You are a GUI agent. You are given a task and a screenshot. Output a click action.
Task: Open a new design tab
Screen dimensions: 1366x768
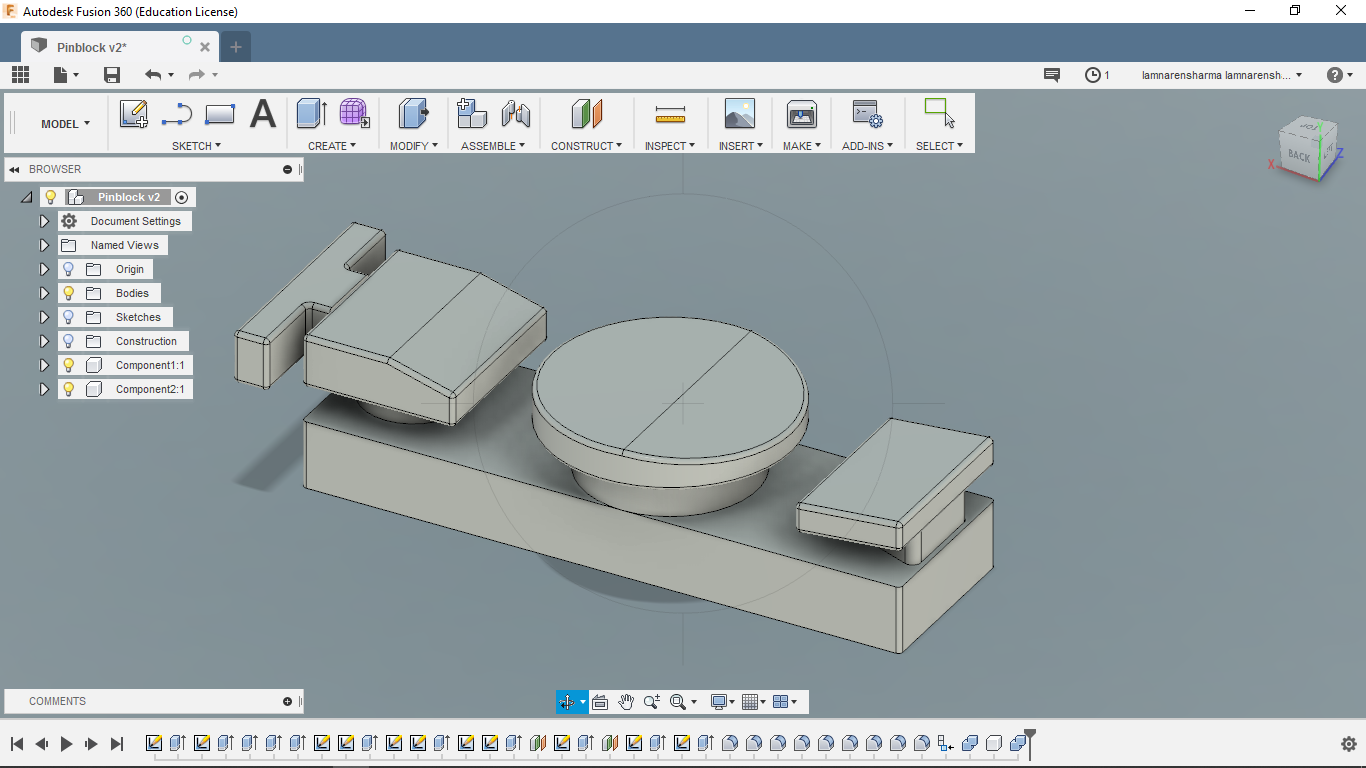[x=236, y=47]
